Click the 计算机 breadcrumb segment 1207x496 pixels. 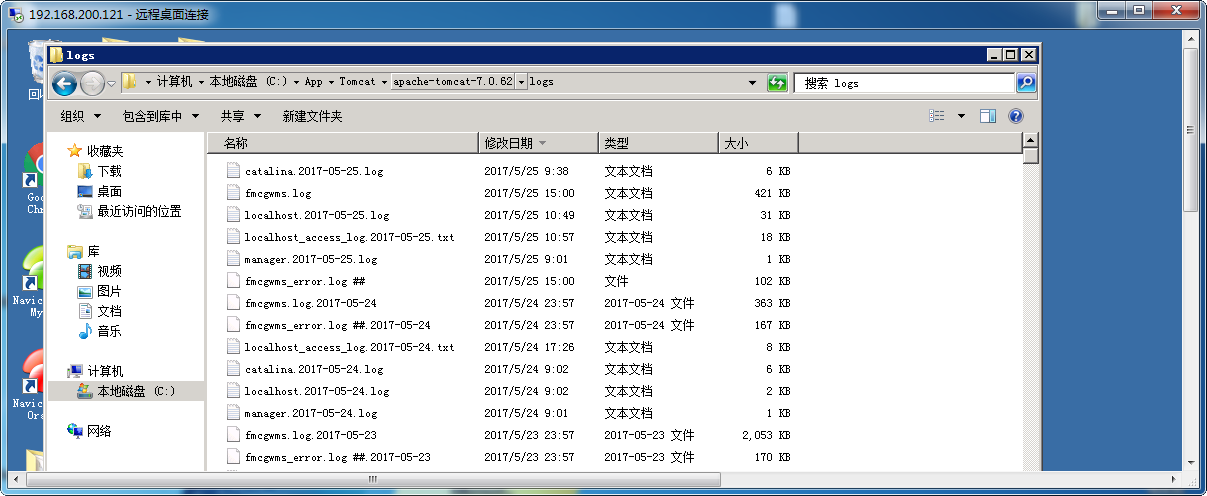174,82
